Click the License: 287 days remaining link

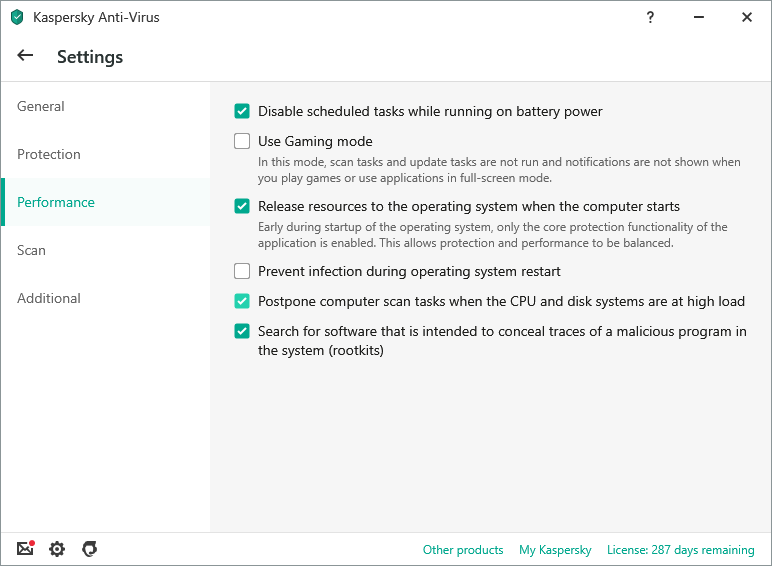[680, 550]
